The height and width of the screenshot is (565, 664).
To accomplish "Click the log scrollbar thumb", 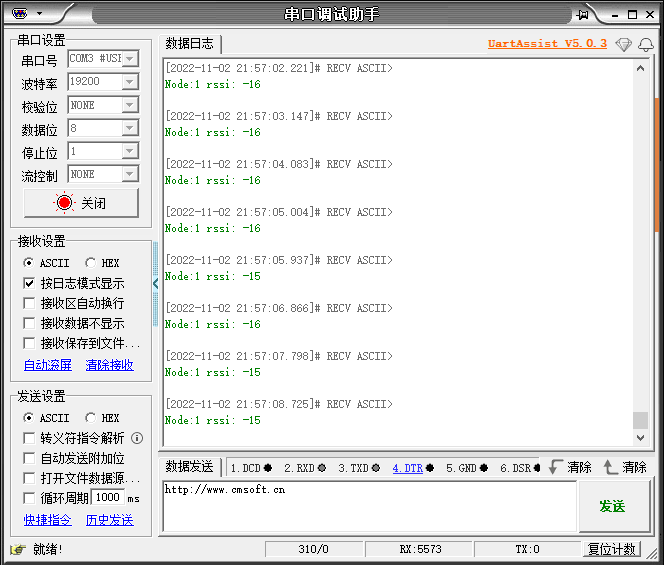I will click(x=640, y=421).
